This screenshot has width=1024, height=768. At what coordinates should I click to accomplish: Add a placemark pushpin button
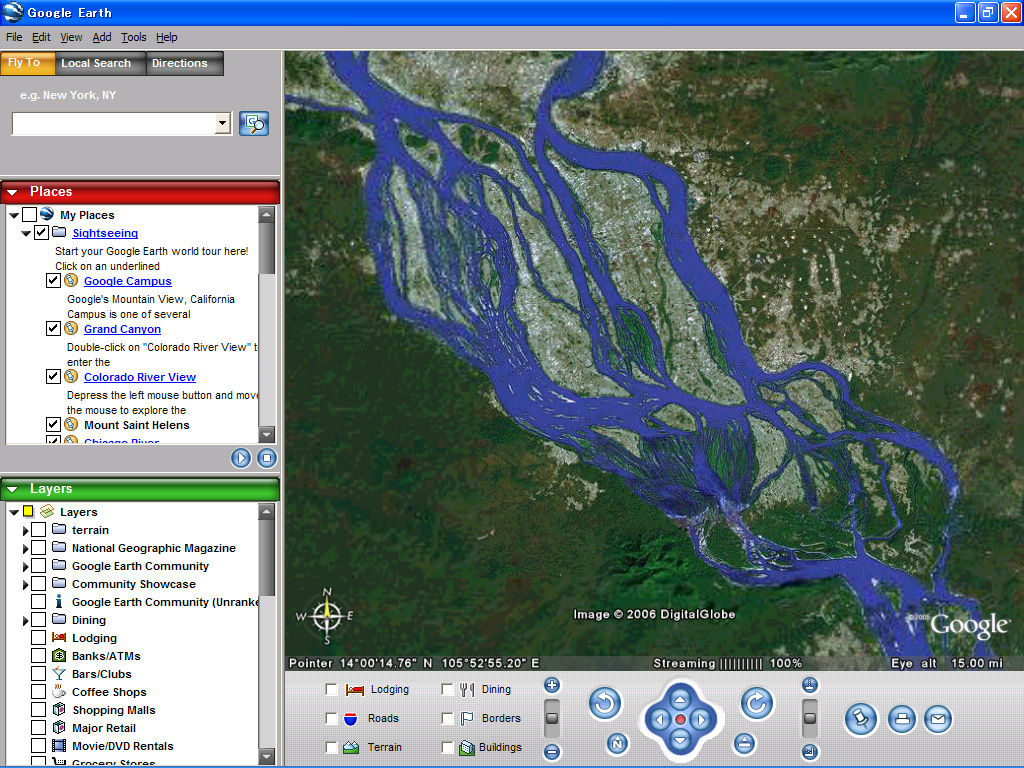pyautogui.click(x=861, y=720)
